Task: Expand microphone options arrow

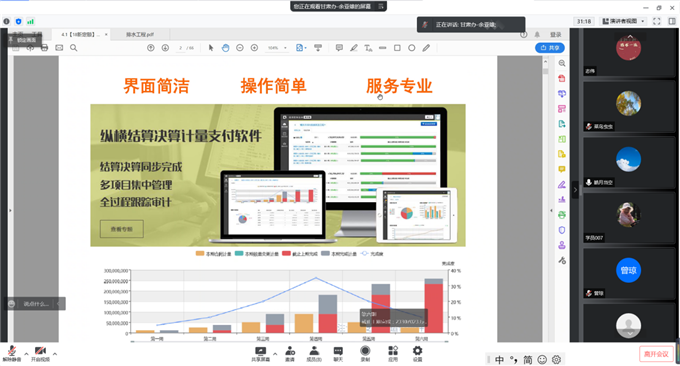Action: point(26,354)
